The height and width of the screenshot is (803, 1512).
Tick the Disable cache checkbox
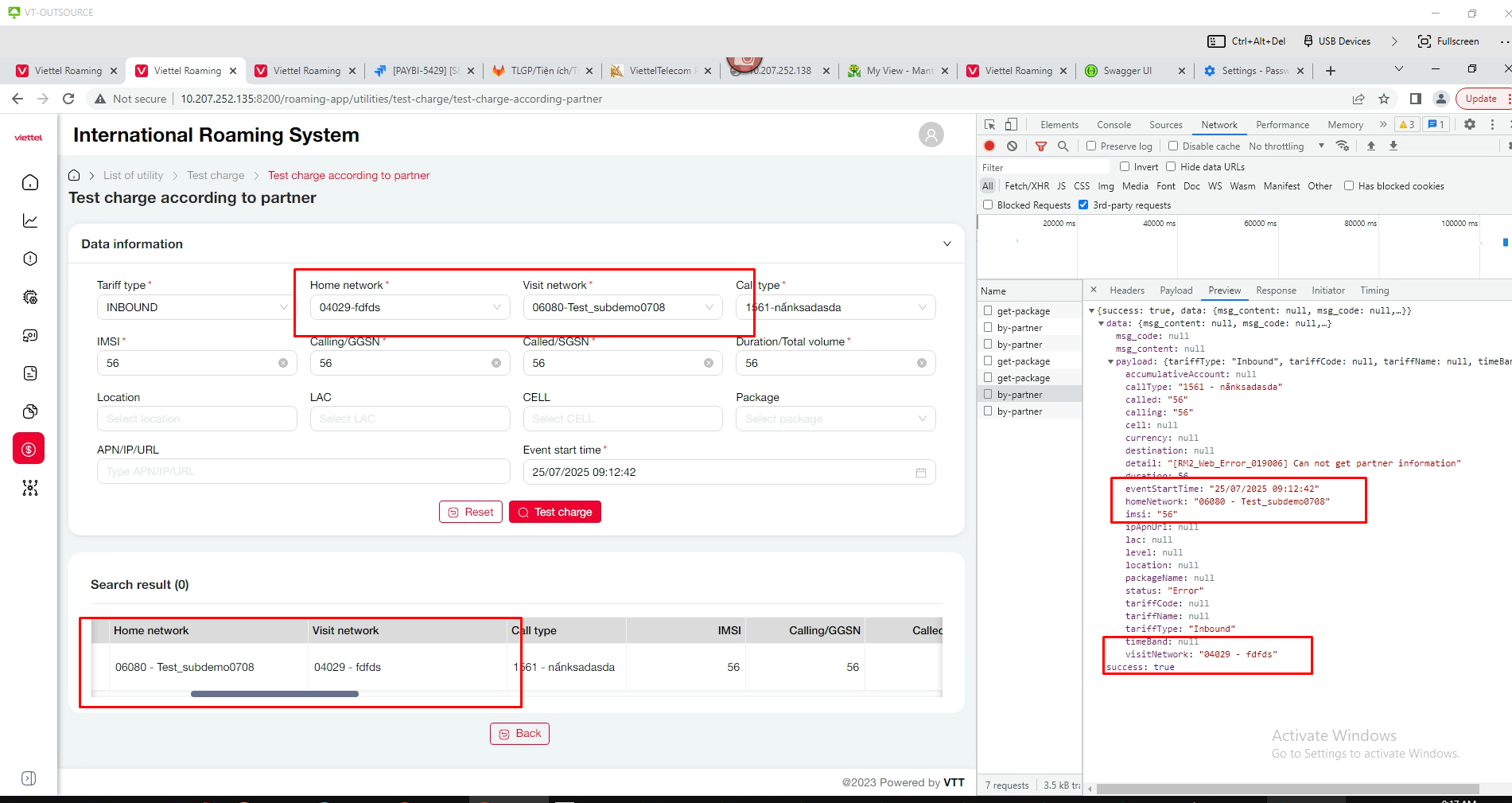click(1173, 146)
